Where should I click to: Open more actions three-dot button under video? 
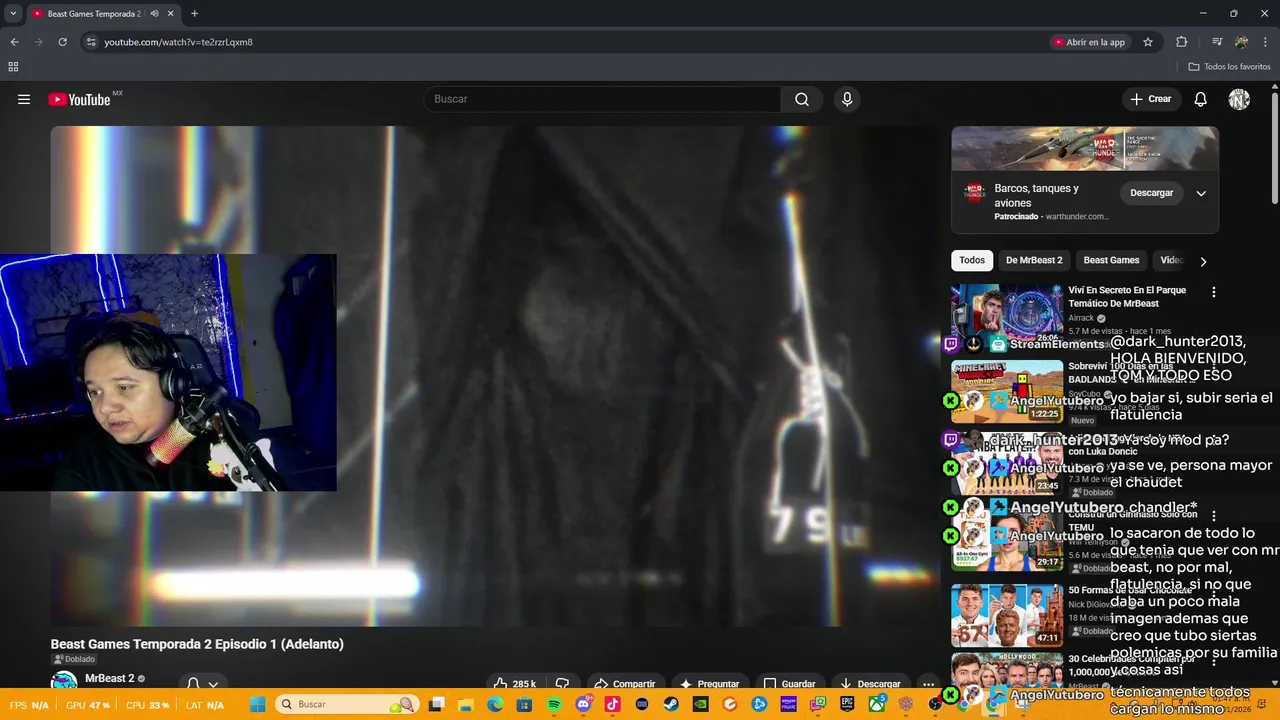[x=928, y=684]
